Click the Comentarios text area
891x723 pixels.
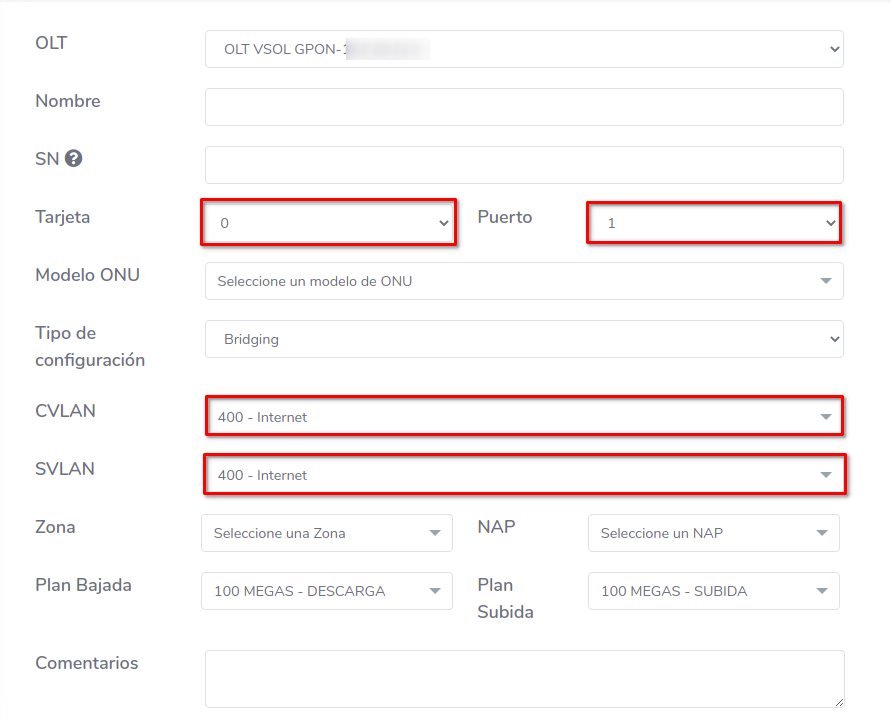[523, 679]
